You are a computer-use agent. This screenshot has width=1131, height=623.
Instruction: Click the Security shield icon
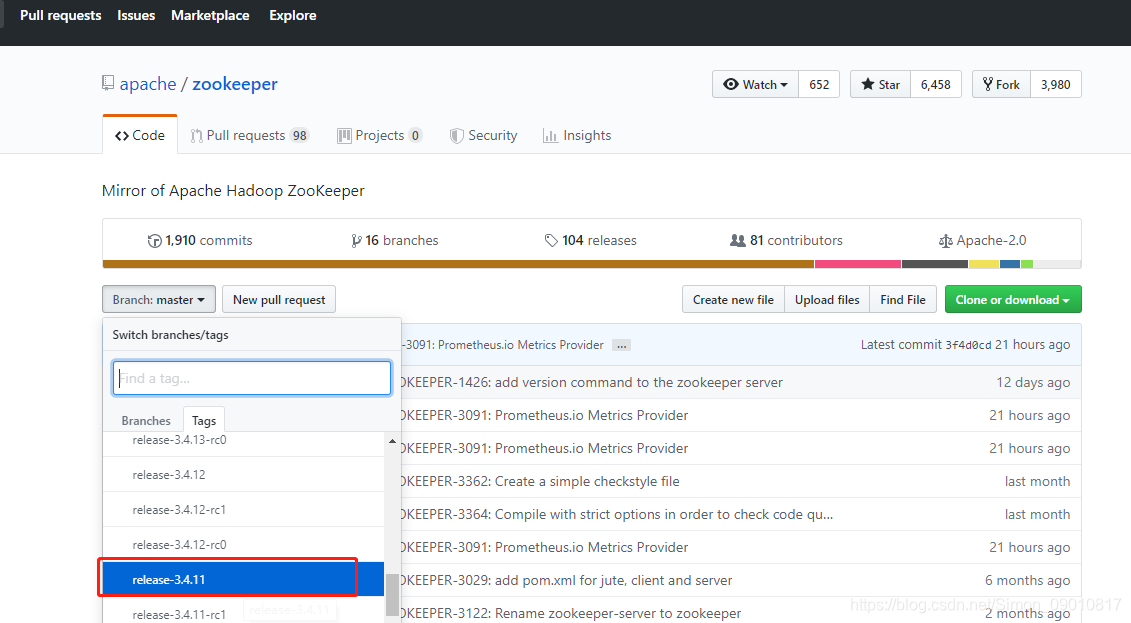(x=456, y=136)
